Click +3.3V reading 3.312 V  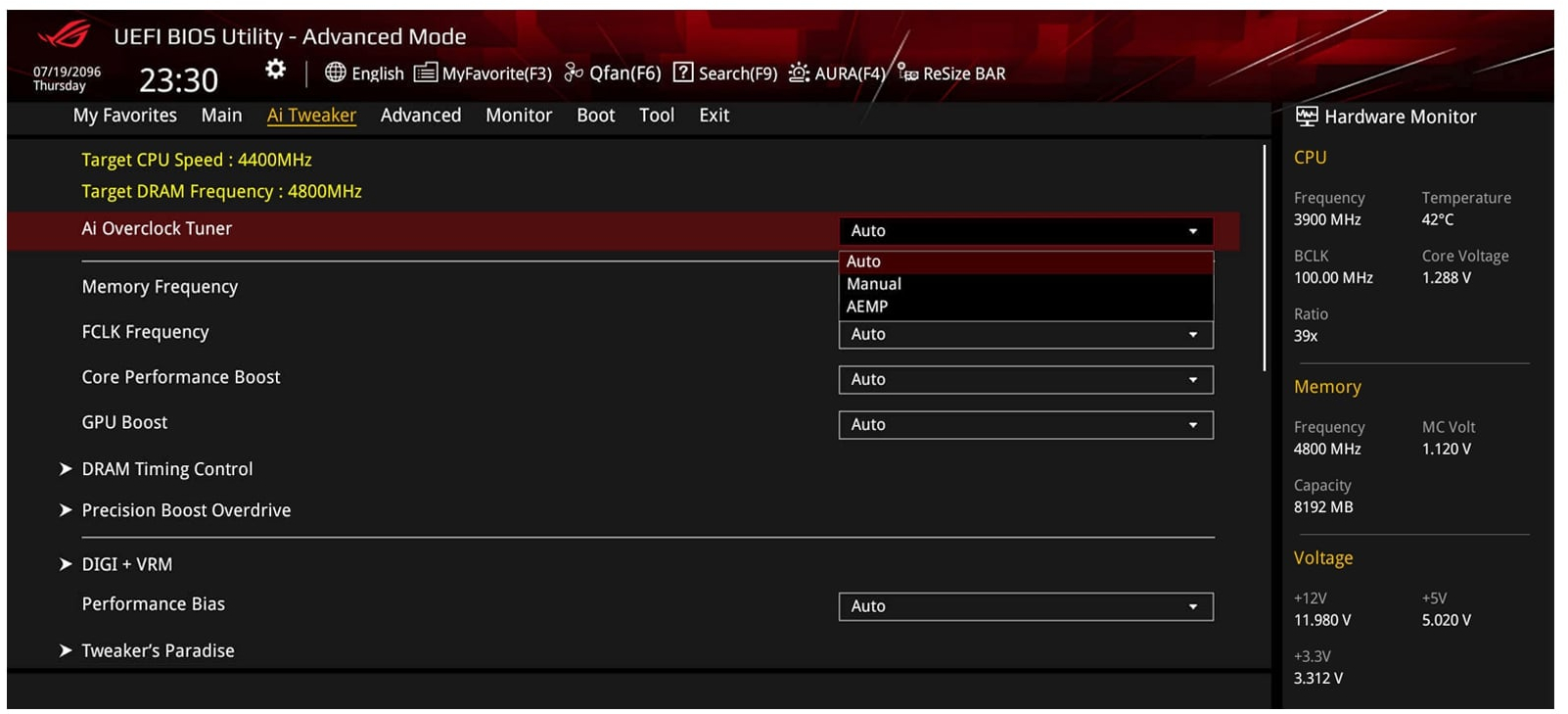[1318, 678]
